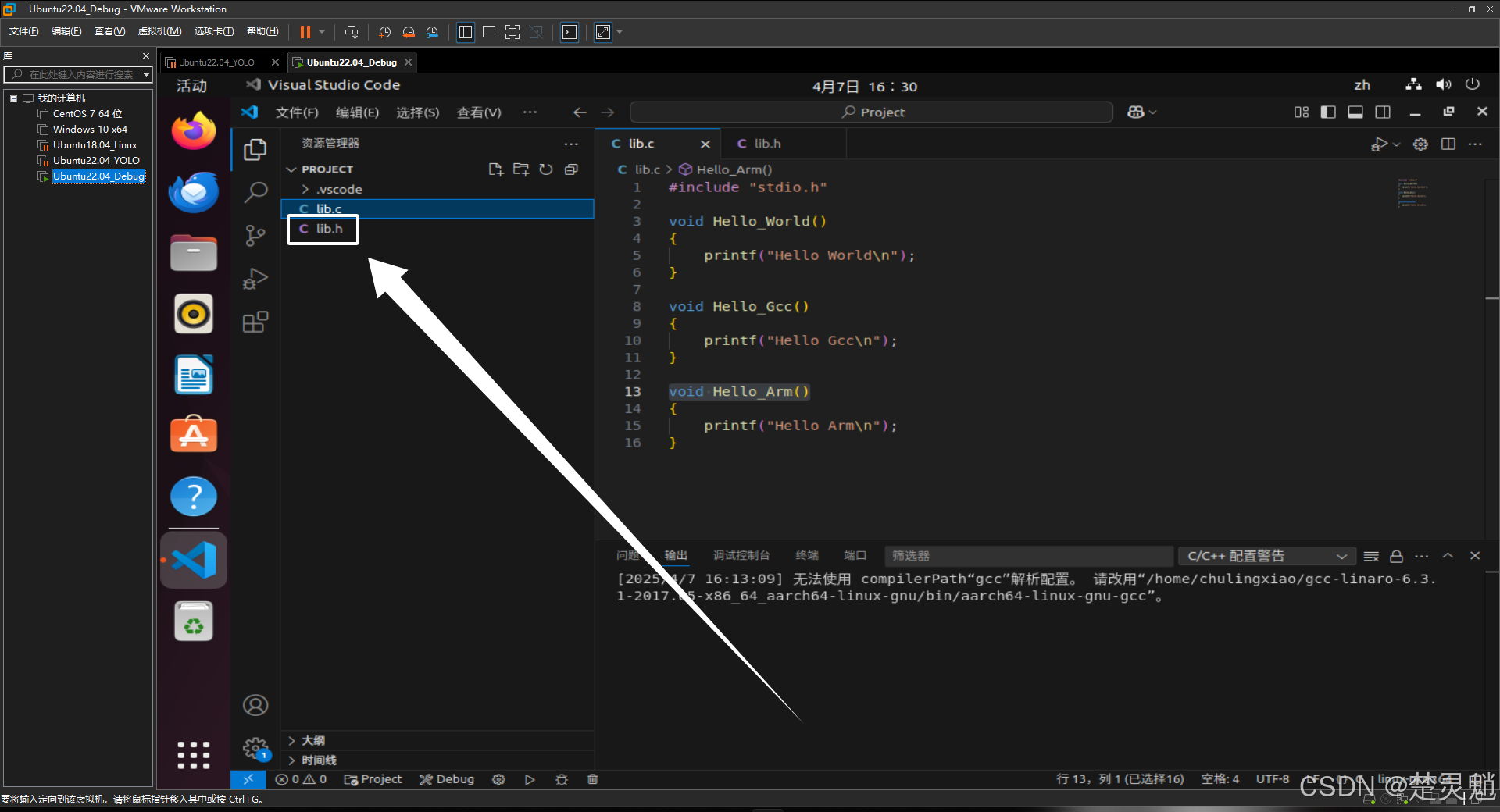Refresh the explorer file list

[546, 169]
